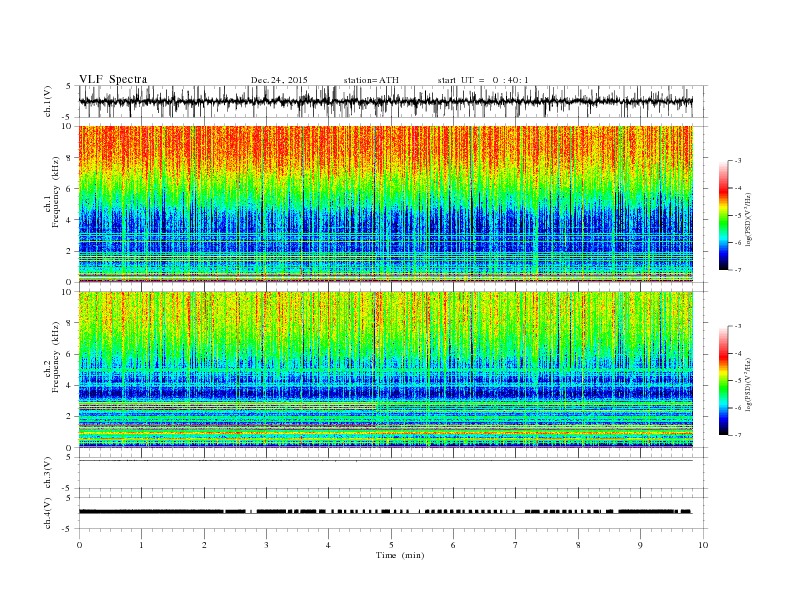Select the "ch.4(V)" axis label
This screenshot has height=612, width=792.
[48, 513]
